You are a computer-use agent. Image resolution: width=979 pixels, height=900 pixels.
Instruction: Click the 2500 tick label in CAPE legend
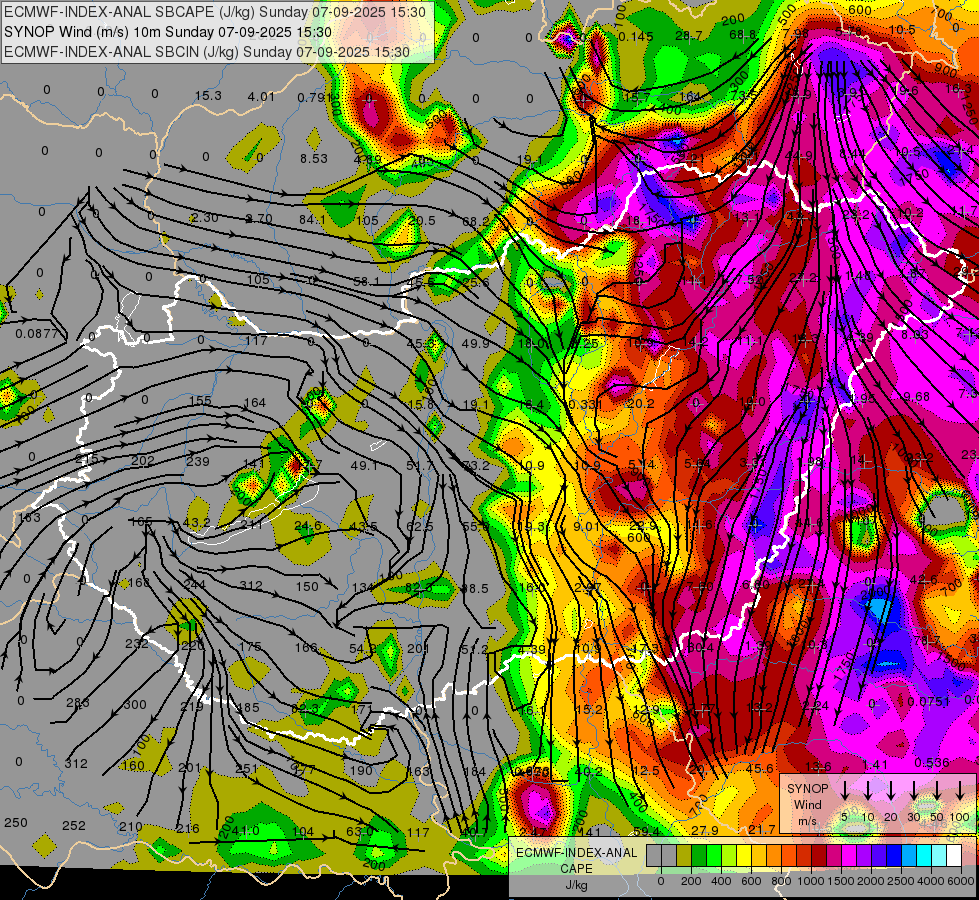[x=901, y=881]
